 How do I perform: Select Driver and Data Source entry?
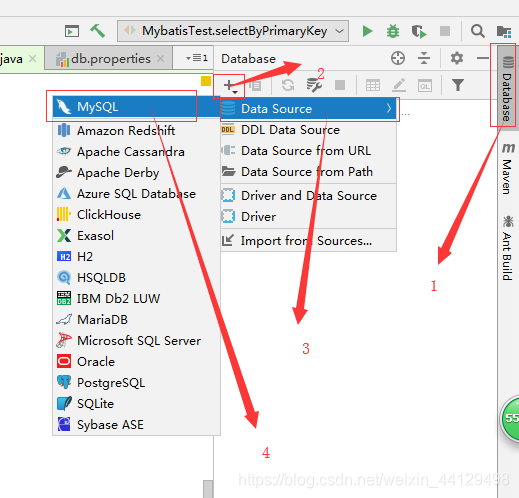click(308, 196)
